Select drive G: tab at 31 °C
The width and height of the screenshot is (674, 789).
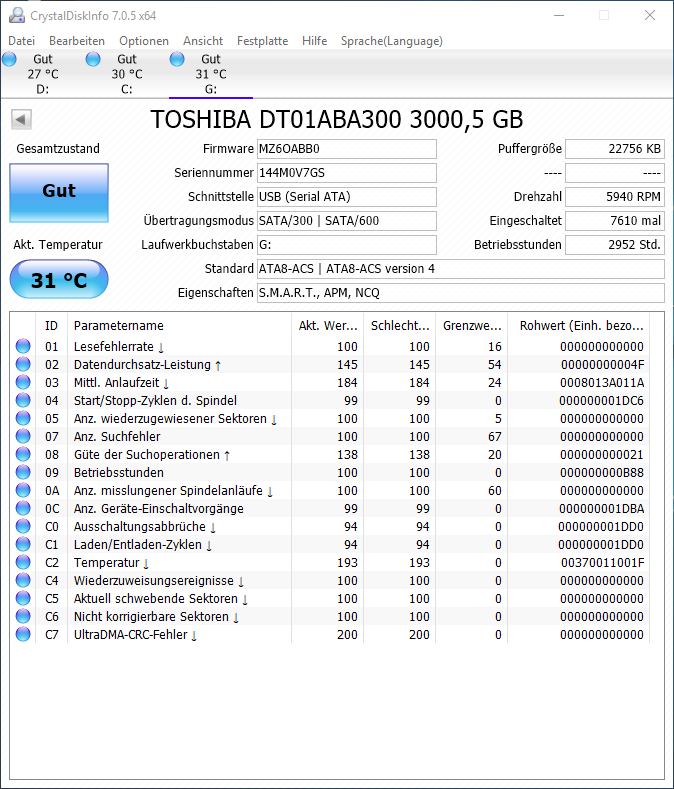pyautogui.click(x=210, y=74)
